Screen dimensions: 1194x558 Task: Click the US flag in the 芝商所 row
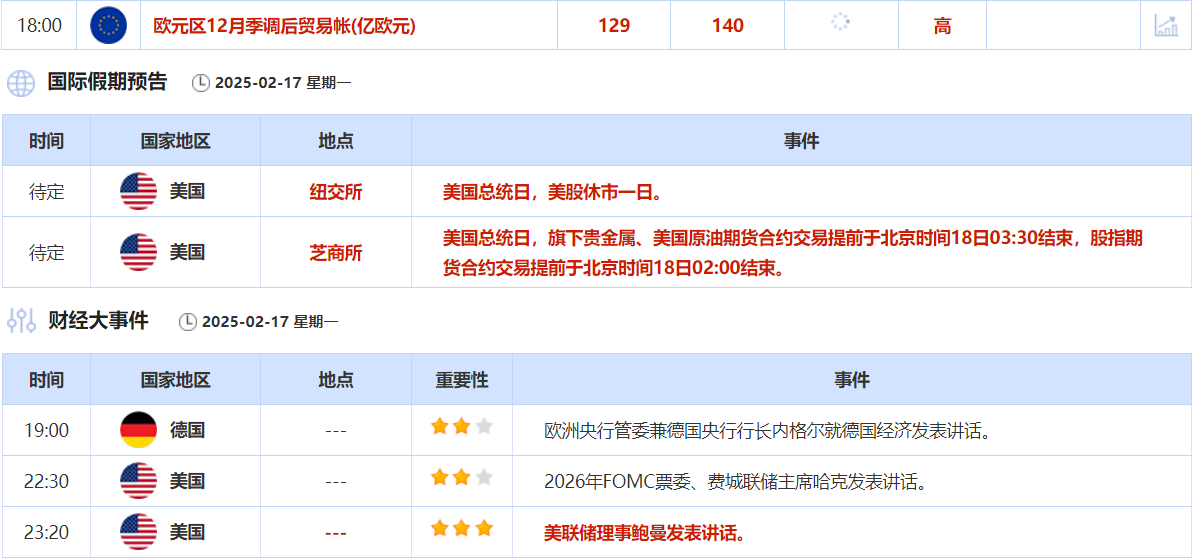click(x=139, y=252)
